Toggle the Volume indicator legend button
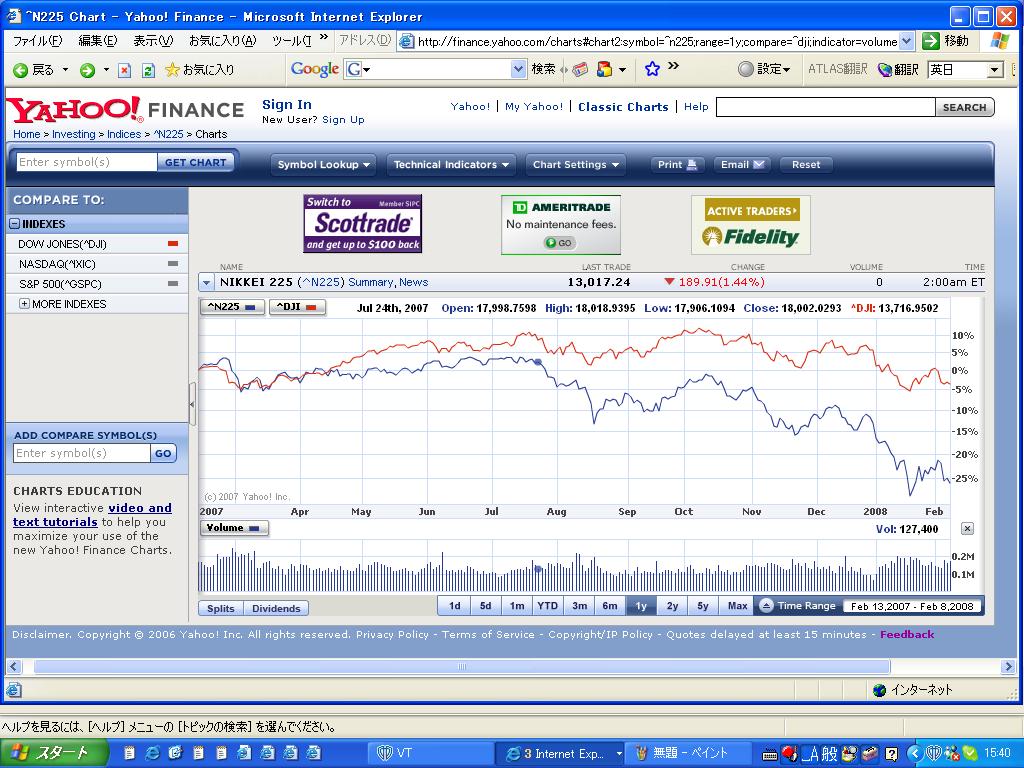This screenshot has height=768, width=1024. click(x=233, y=528)
